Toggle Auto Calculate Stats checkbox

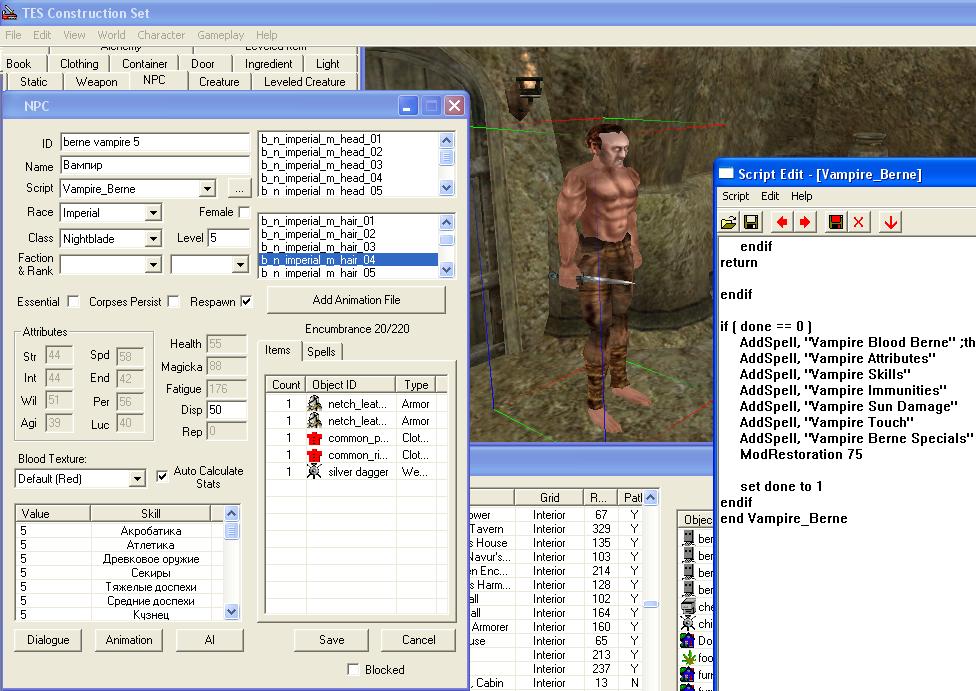tap(162, 476)
